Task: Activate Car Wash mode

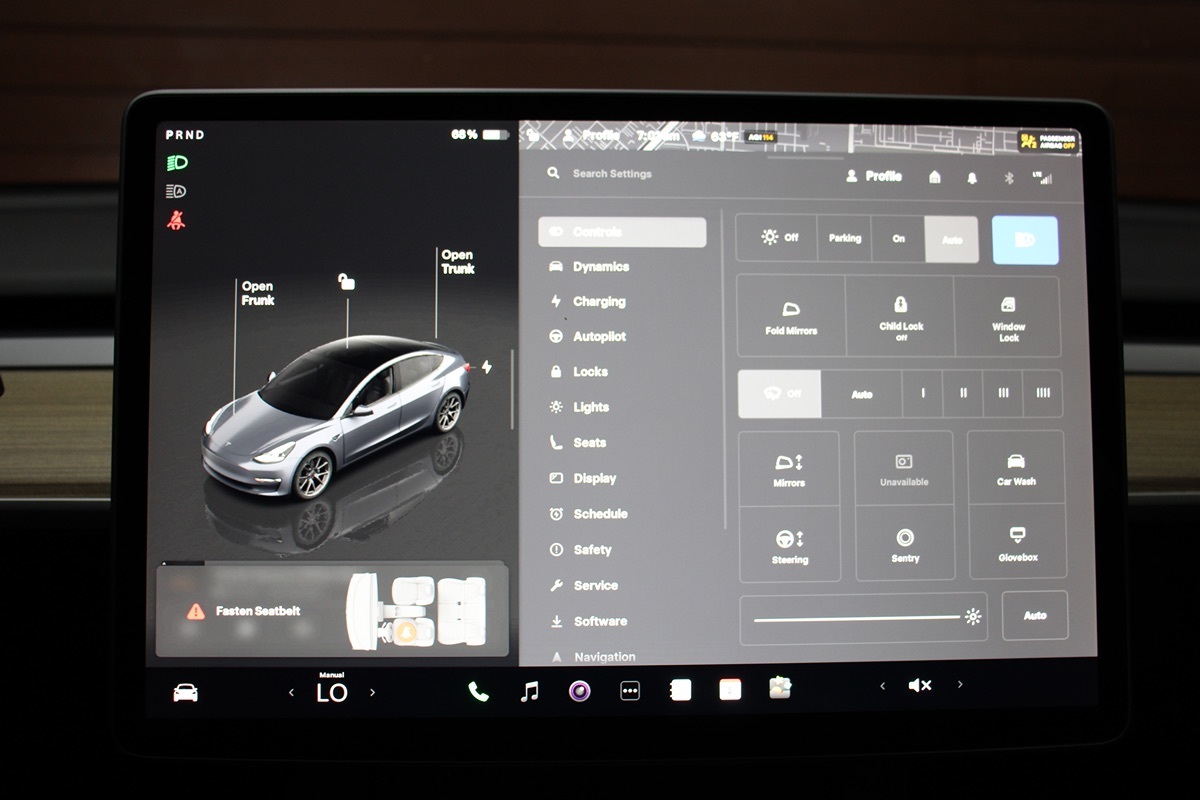Action: point(1016,467)
